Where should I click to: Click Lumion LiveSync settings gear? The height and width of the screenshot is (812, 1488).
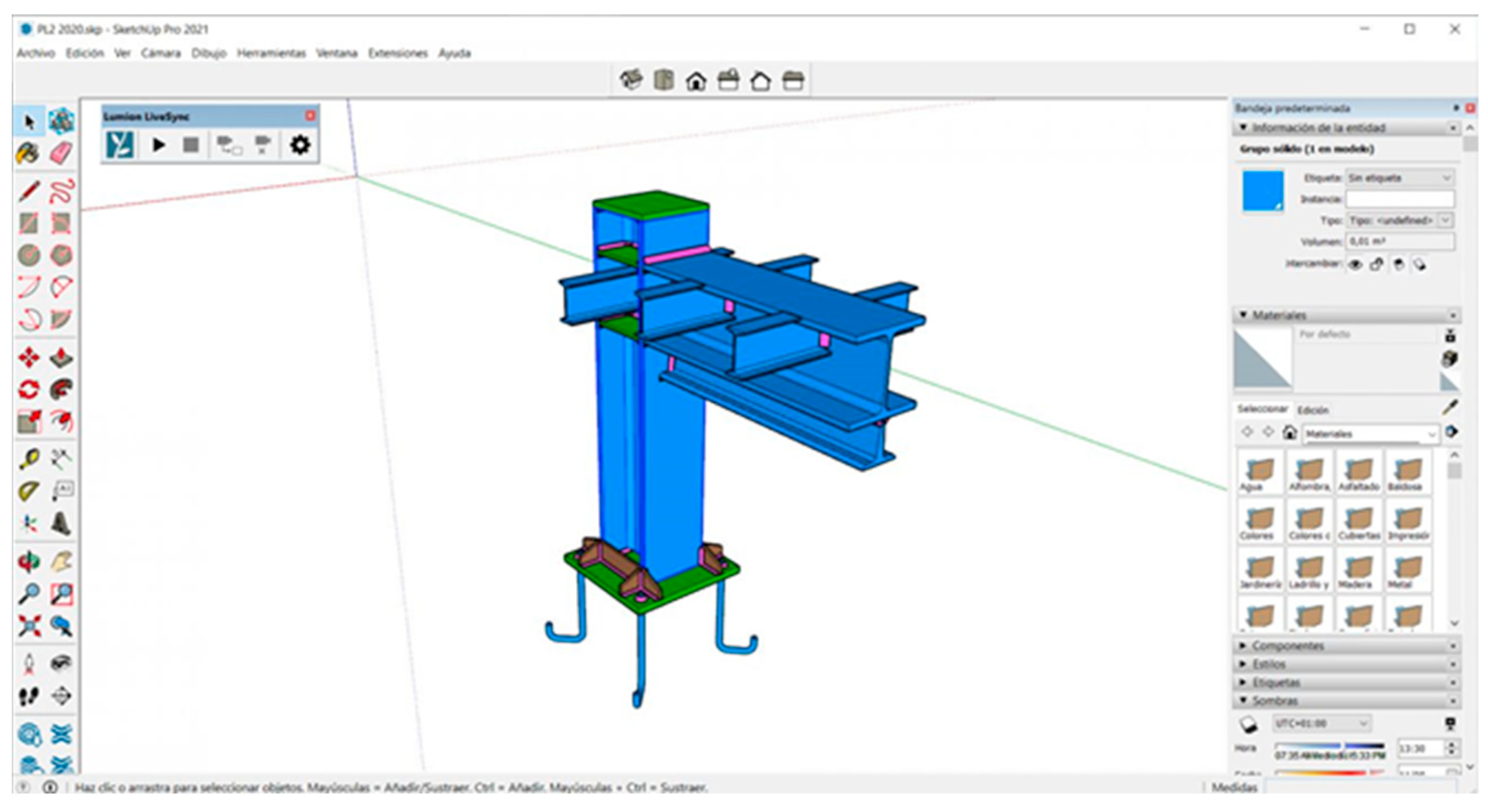pos(299,145)
